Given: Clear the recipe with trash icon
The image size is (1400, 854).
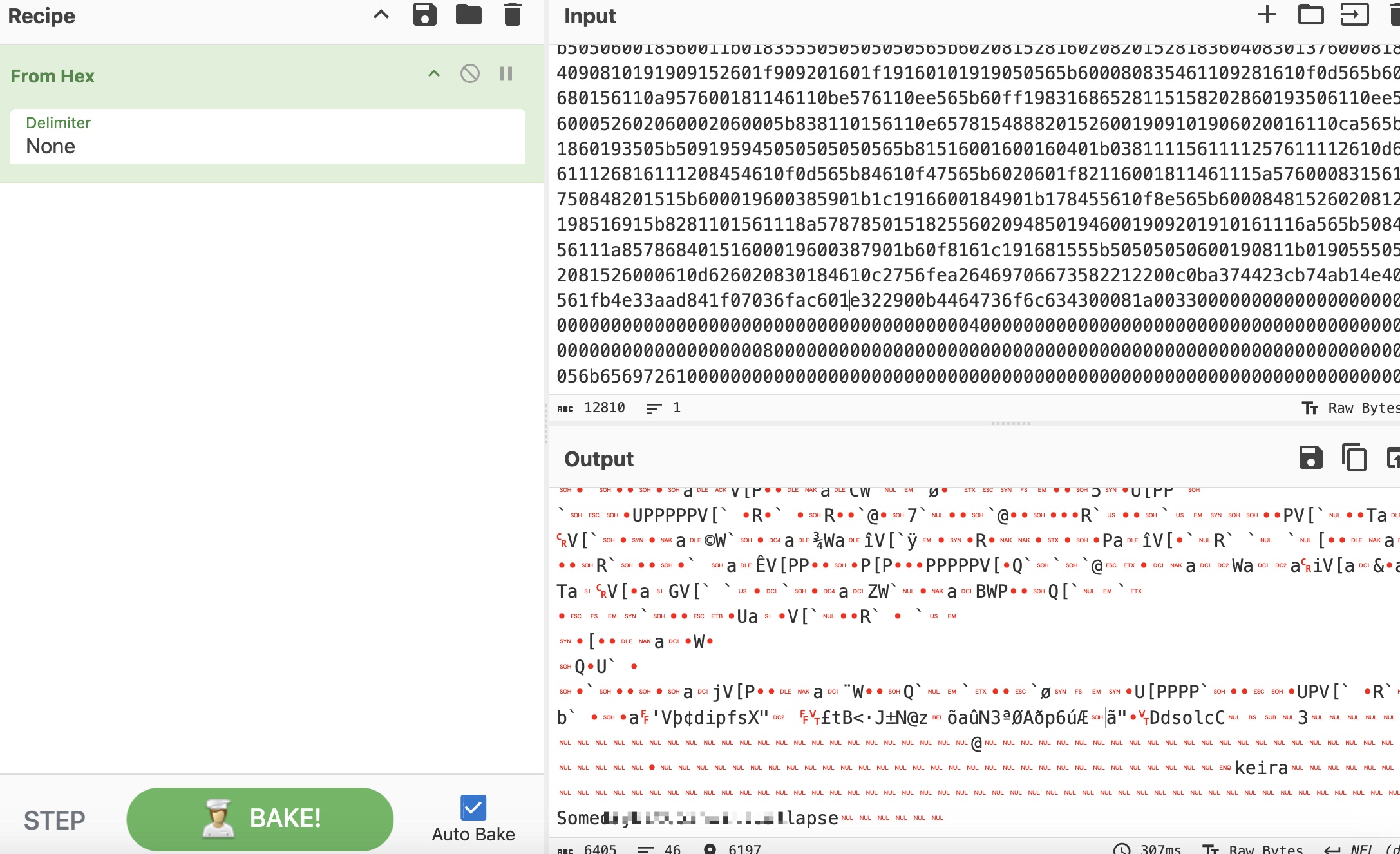Looking at the screenshot, I should click(x=512, y=14).
